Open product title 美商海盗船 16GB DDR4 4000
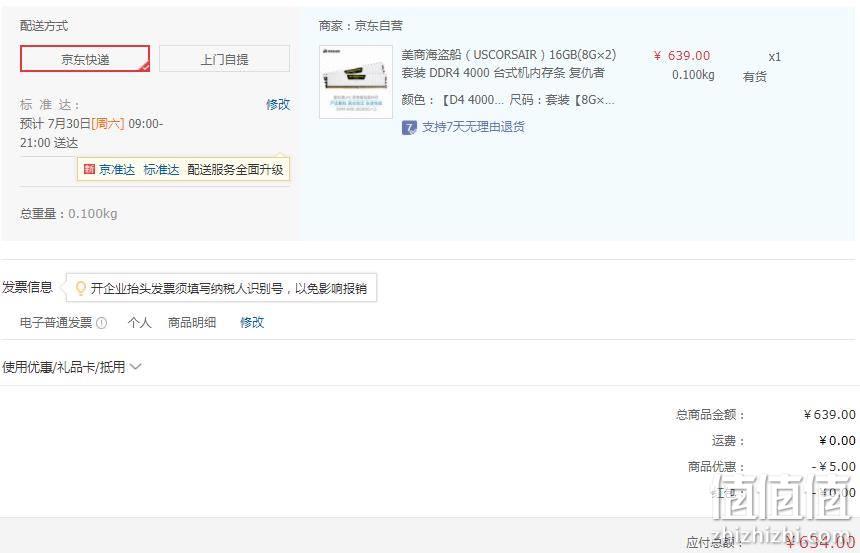This screenshot has width=860, height=553. [x=508, y=64]
